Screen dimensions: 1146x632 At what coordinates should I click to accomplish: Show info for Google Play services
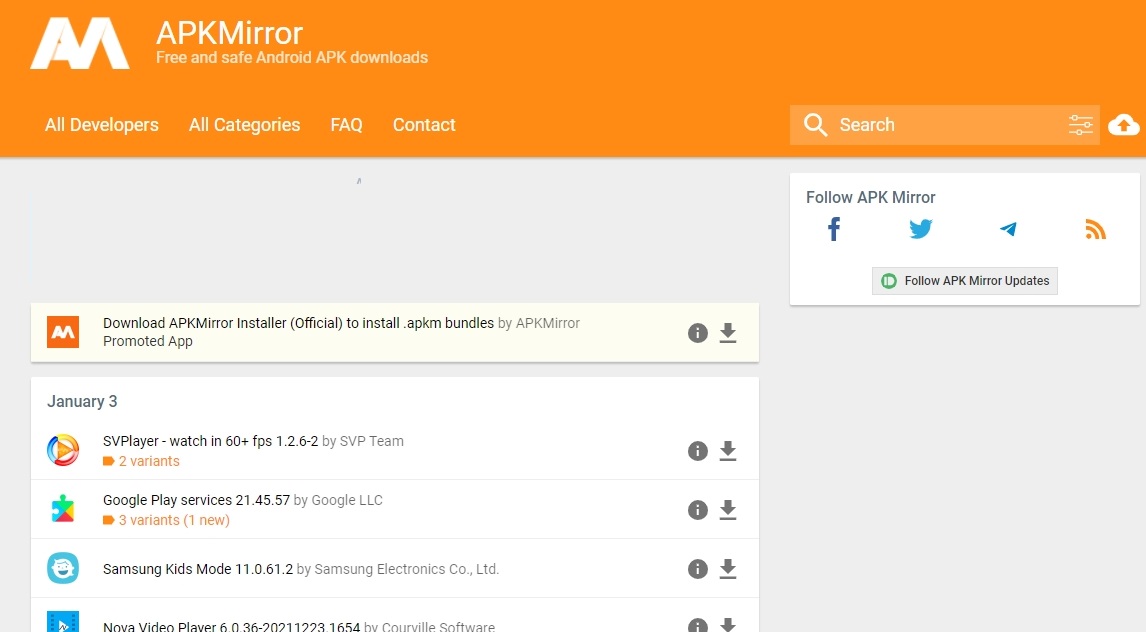[698, 510]
